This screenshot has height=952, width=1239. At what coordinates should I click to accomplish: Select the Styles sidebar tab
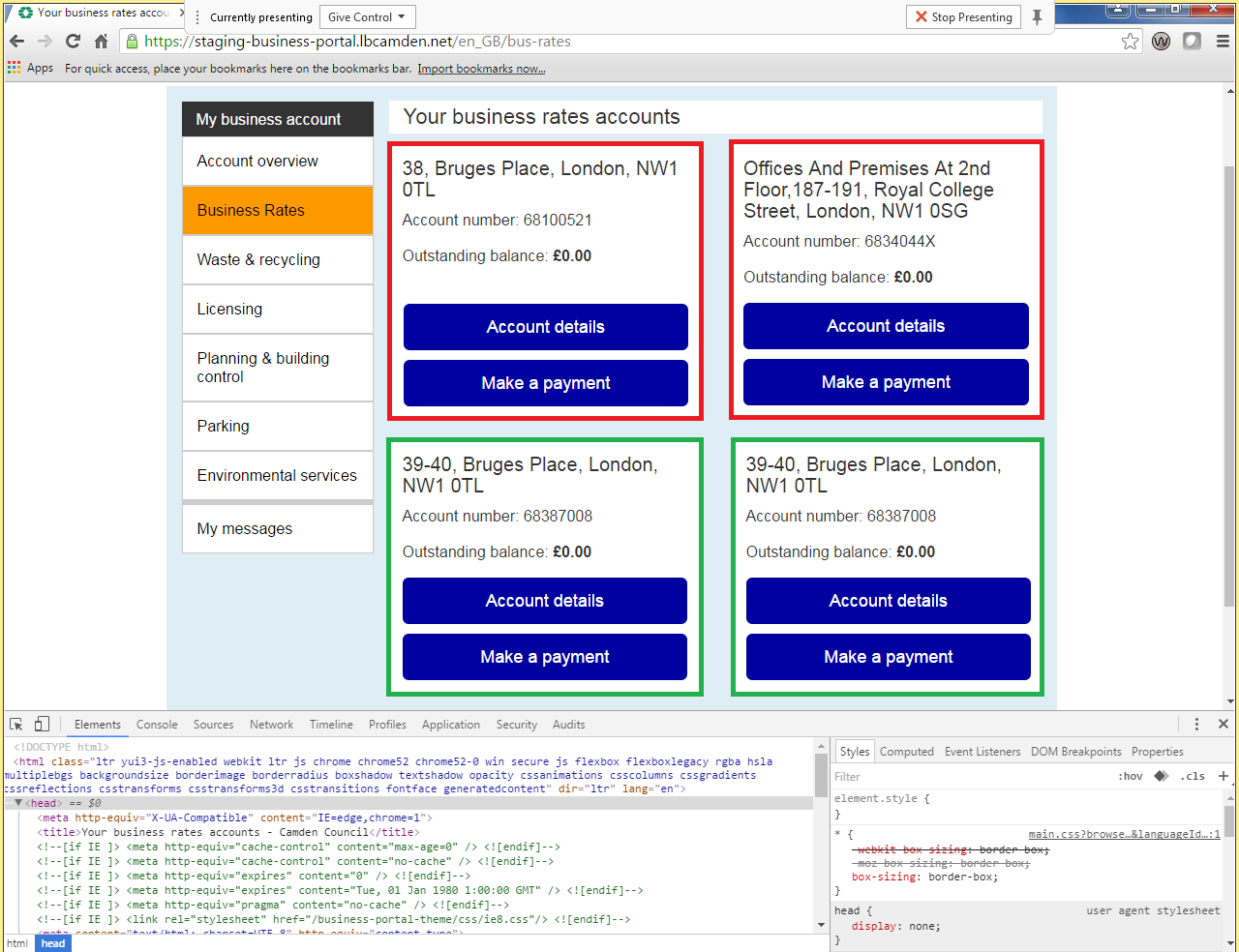coord(855,752)
